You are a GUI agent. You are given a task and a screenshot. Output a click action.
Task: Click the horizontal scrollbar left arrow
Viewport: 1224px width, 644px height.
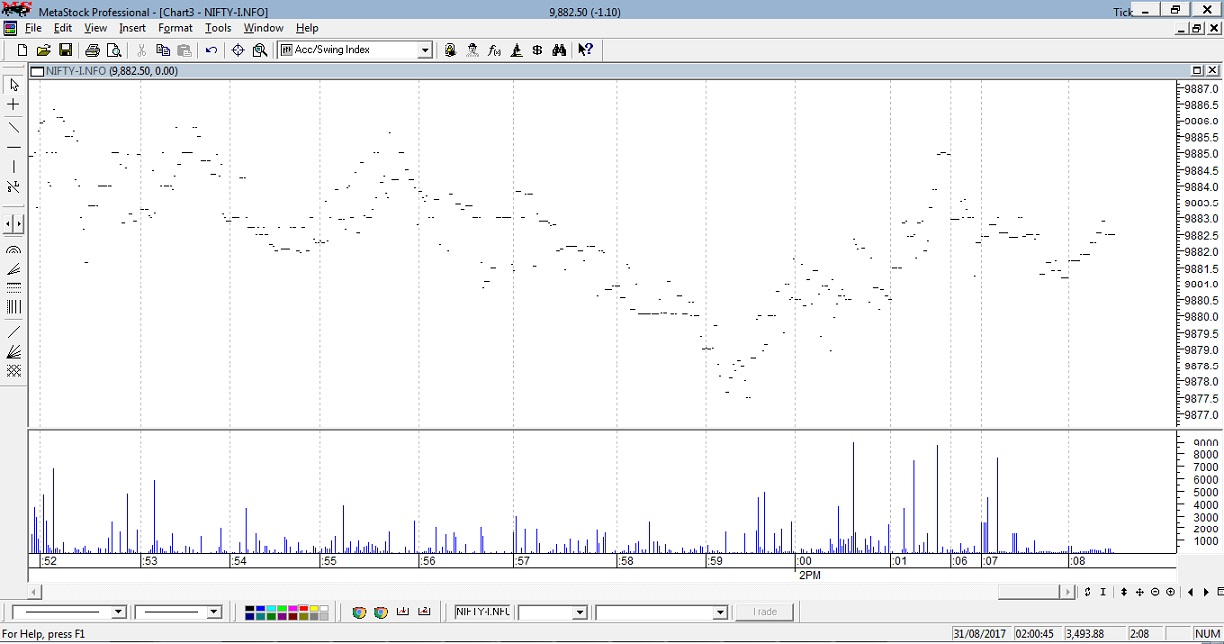click(x=36, y=592)
